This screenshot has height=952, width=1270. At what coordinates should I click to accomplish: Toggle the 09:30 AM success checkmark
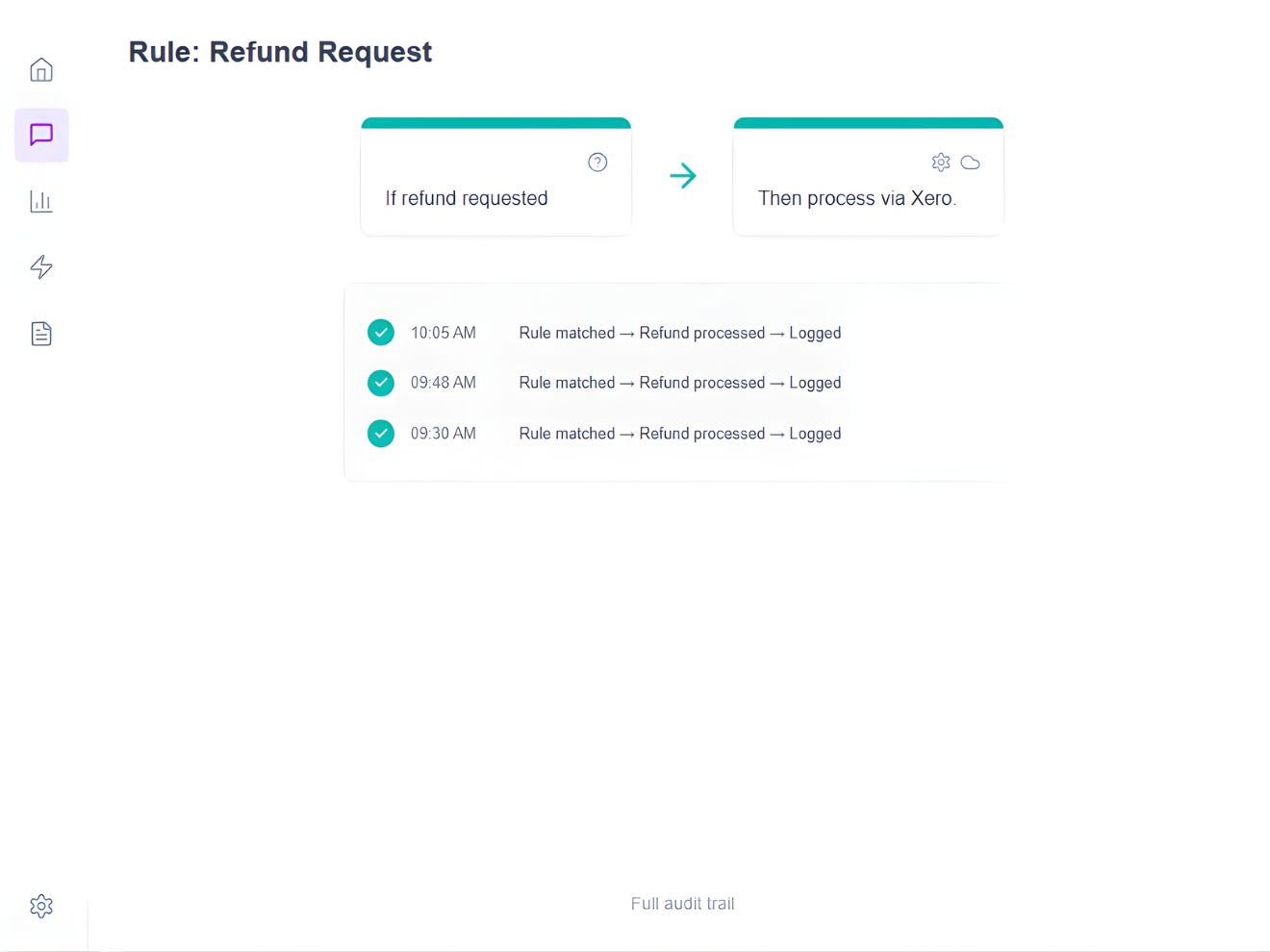point(380,433)
